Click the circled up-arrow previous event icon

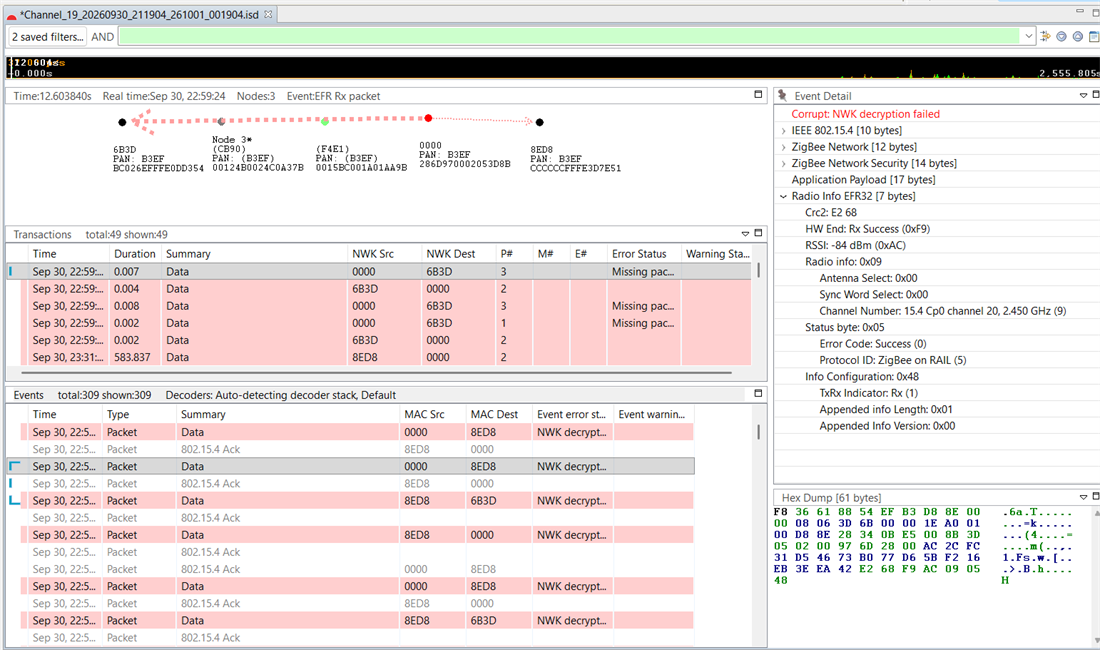pyautogui.click(x=1078, y=36)
